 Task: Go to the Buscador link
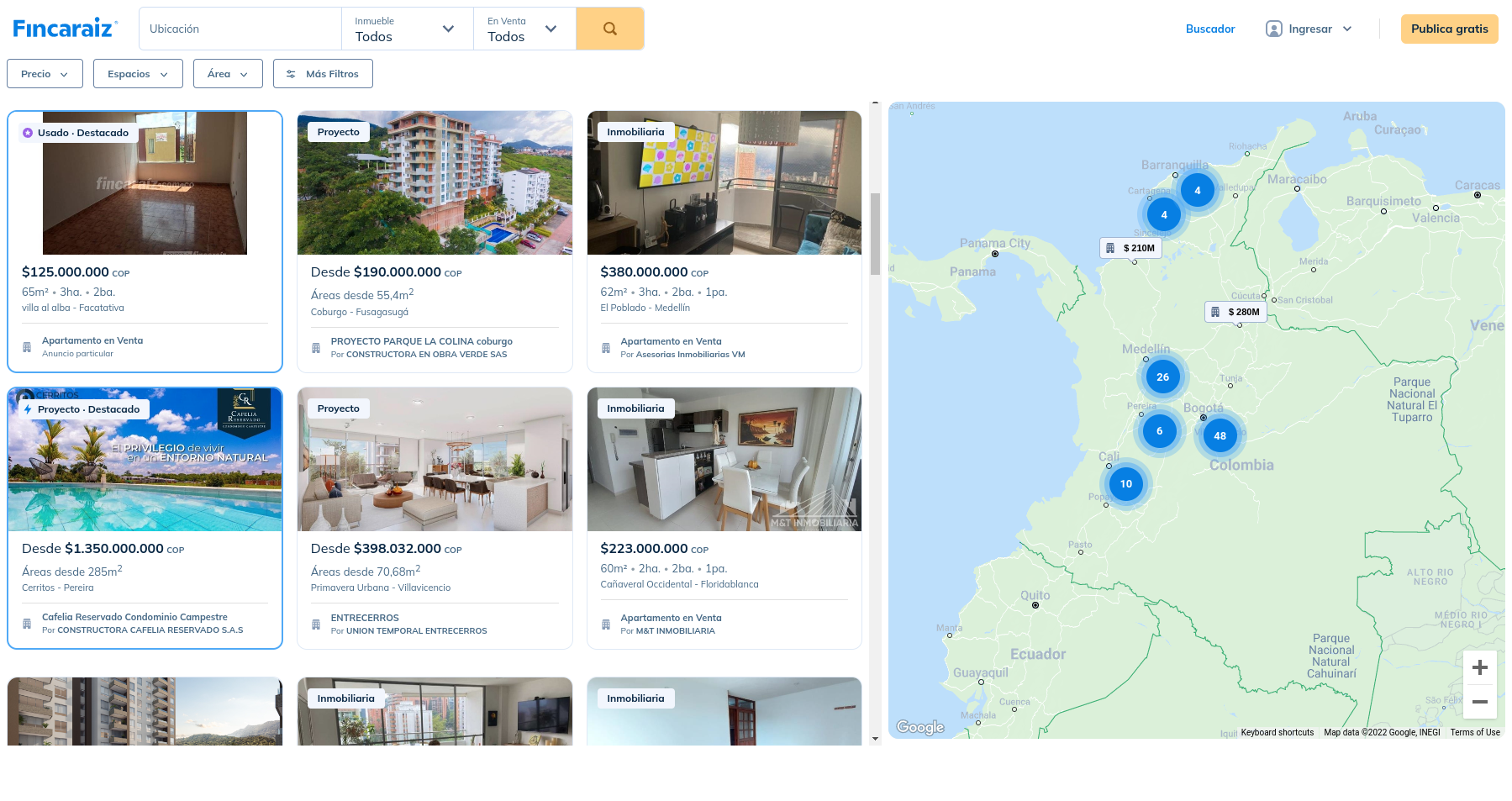tap(1209, 29)
